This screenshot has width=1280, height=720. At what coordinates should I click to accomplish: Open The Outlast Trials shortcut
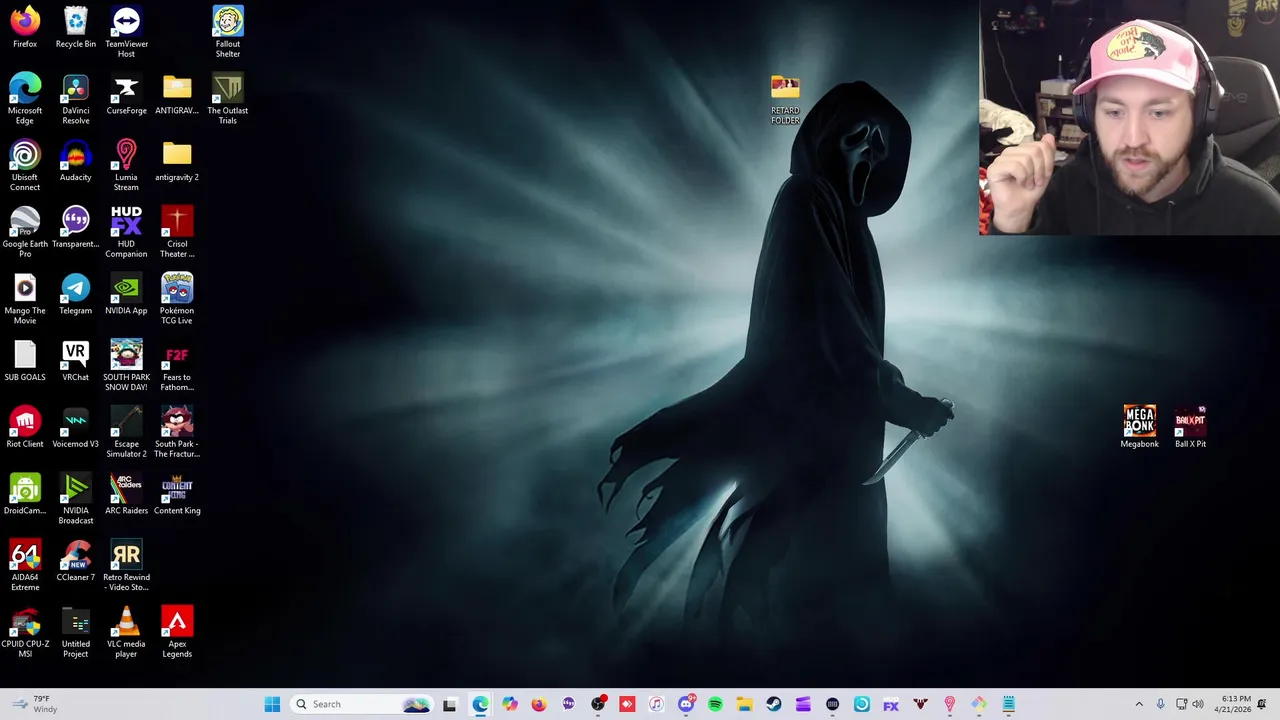(x=228, y=98)
